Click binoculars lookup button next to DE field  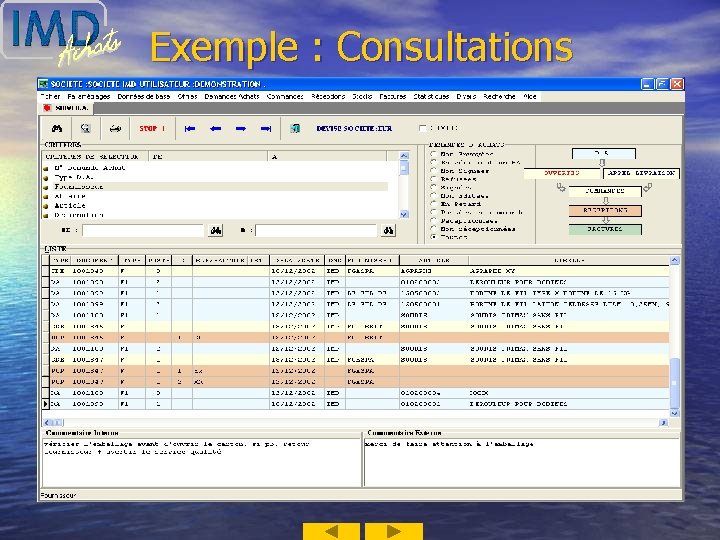click(x=215, y=230)
